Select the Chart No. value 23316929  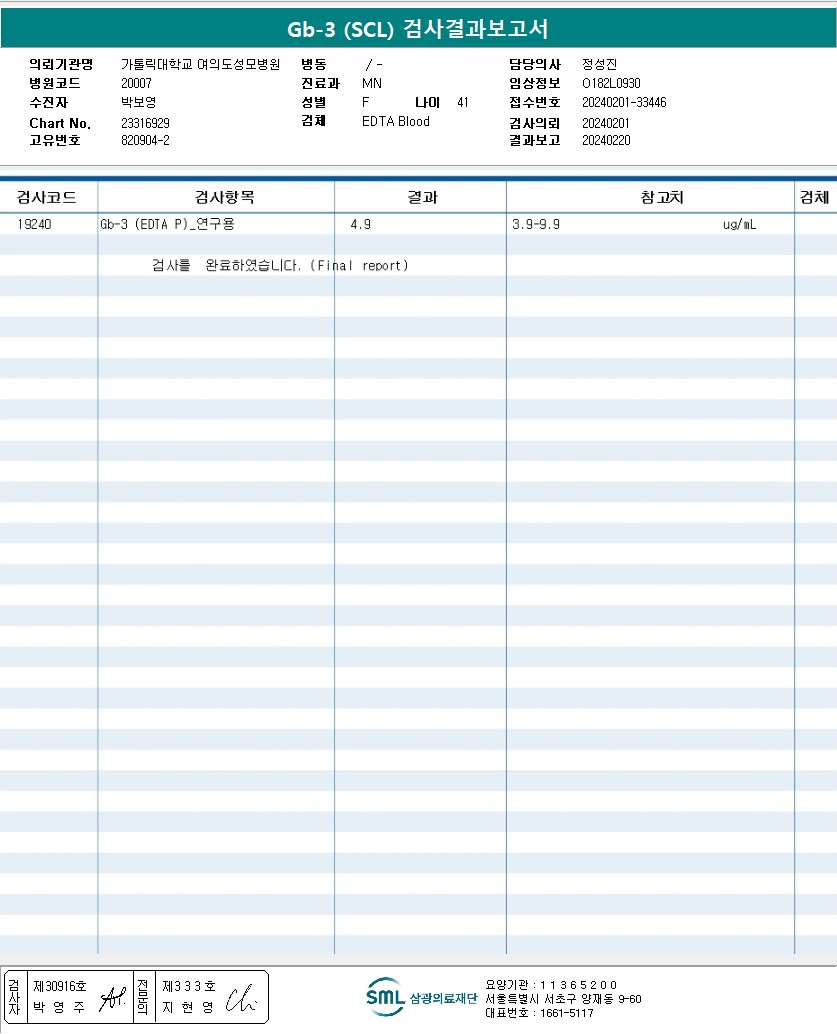(145, 123)
